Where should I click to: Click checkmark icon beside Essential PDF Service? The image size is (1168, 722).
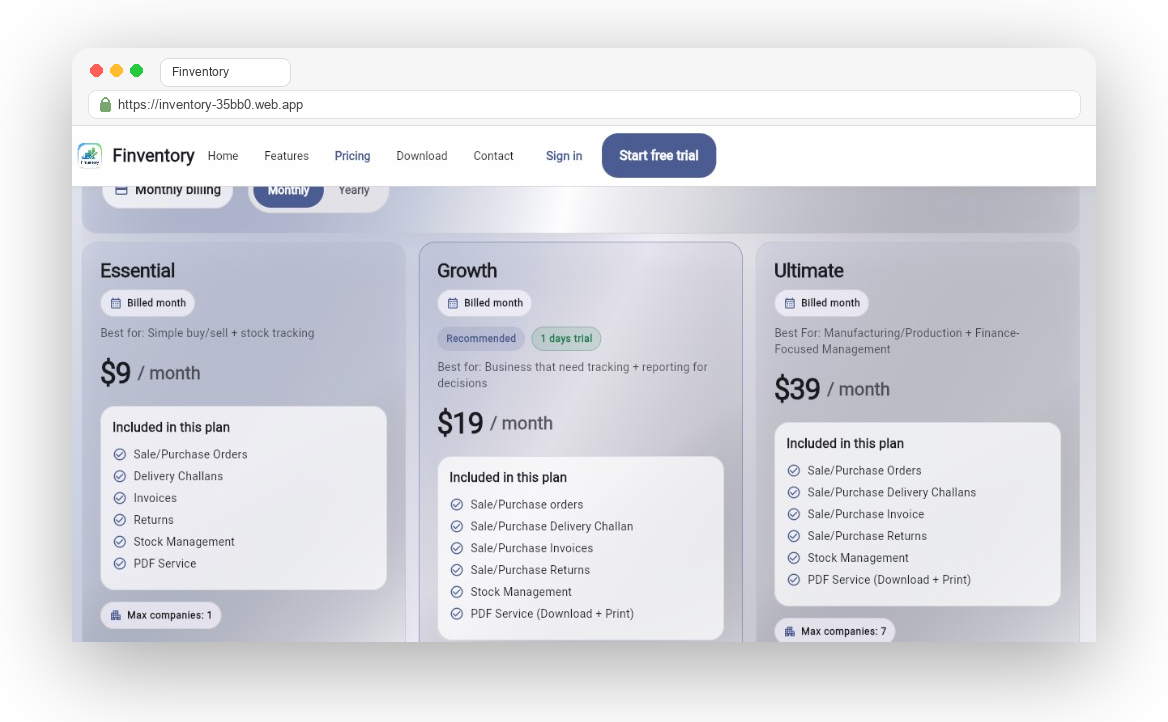pos(119,564)
